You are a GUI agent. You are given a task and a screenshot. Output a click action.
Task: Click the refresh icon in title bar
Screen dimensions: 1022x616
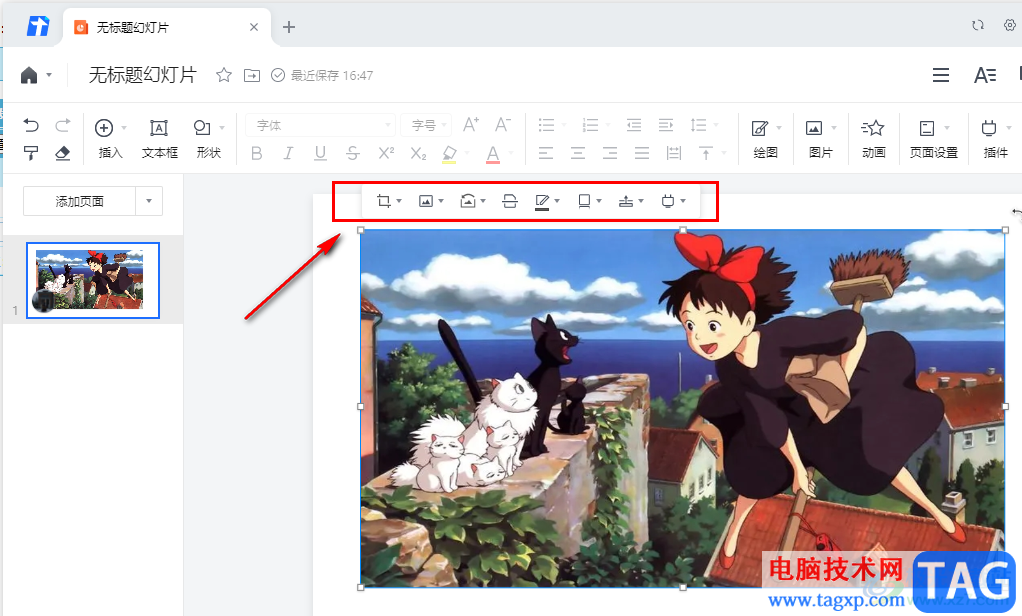coord(978,25)
